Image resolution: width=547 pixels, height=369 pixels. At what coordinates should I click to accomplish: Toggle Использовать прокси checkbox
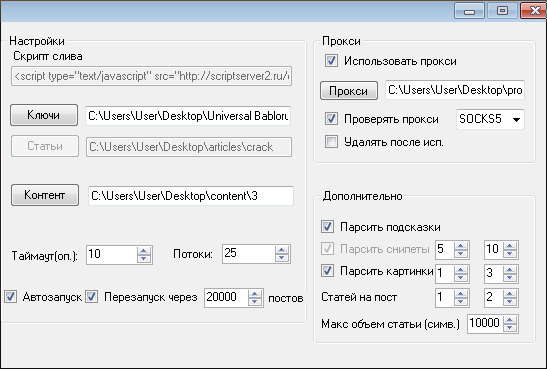click(331, 61)
